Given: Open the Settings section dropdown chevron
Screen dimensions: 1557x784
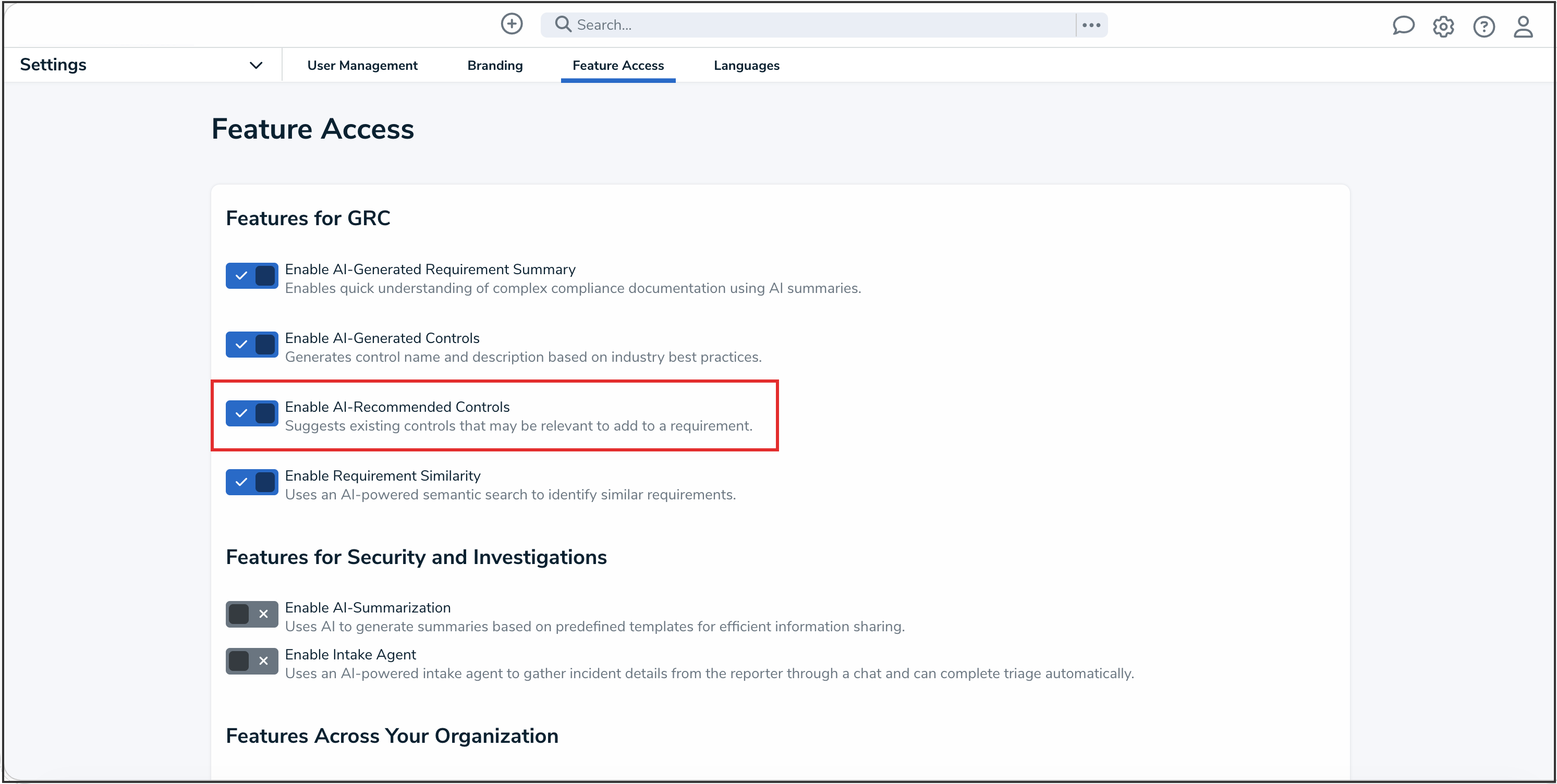Looking at the screenshot, I should click(256, 65).
